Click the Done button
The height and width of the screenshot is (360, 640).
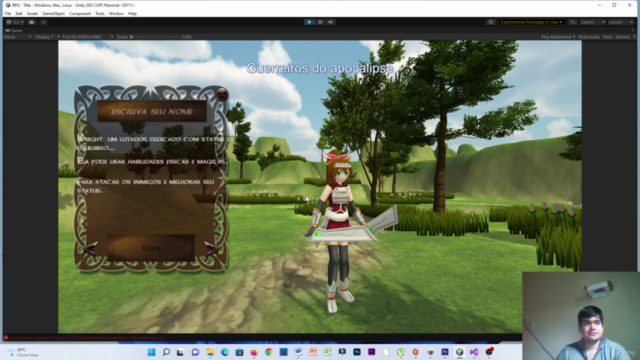coord(151,248)
